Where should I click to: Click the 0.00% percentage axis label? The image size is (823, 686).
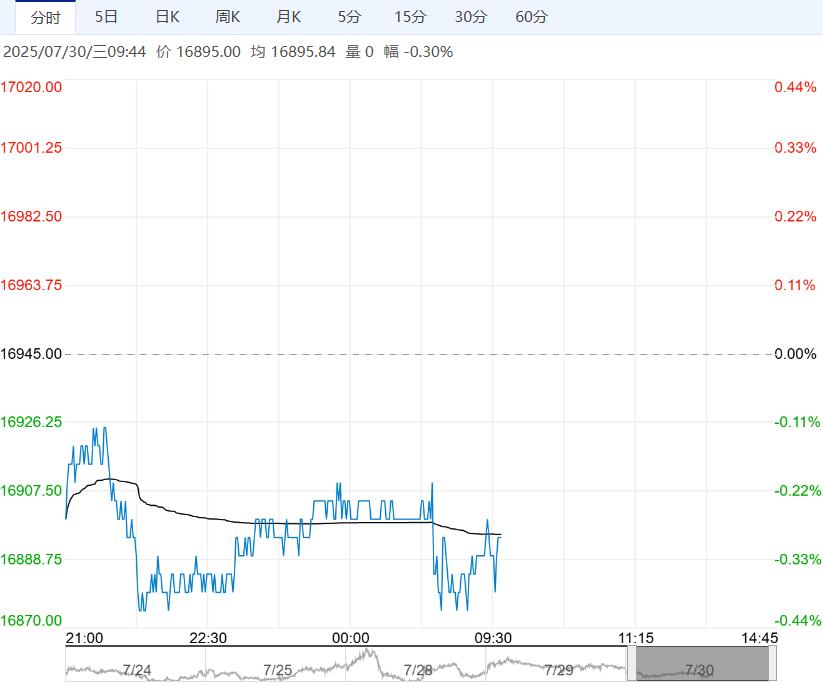point(795,354)
